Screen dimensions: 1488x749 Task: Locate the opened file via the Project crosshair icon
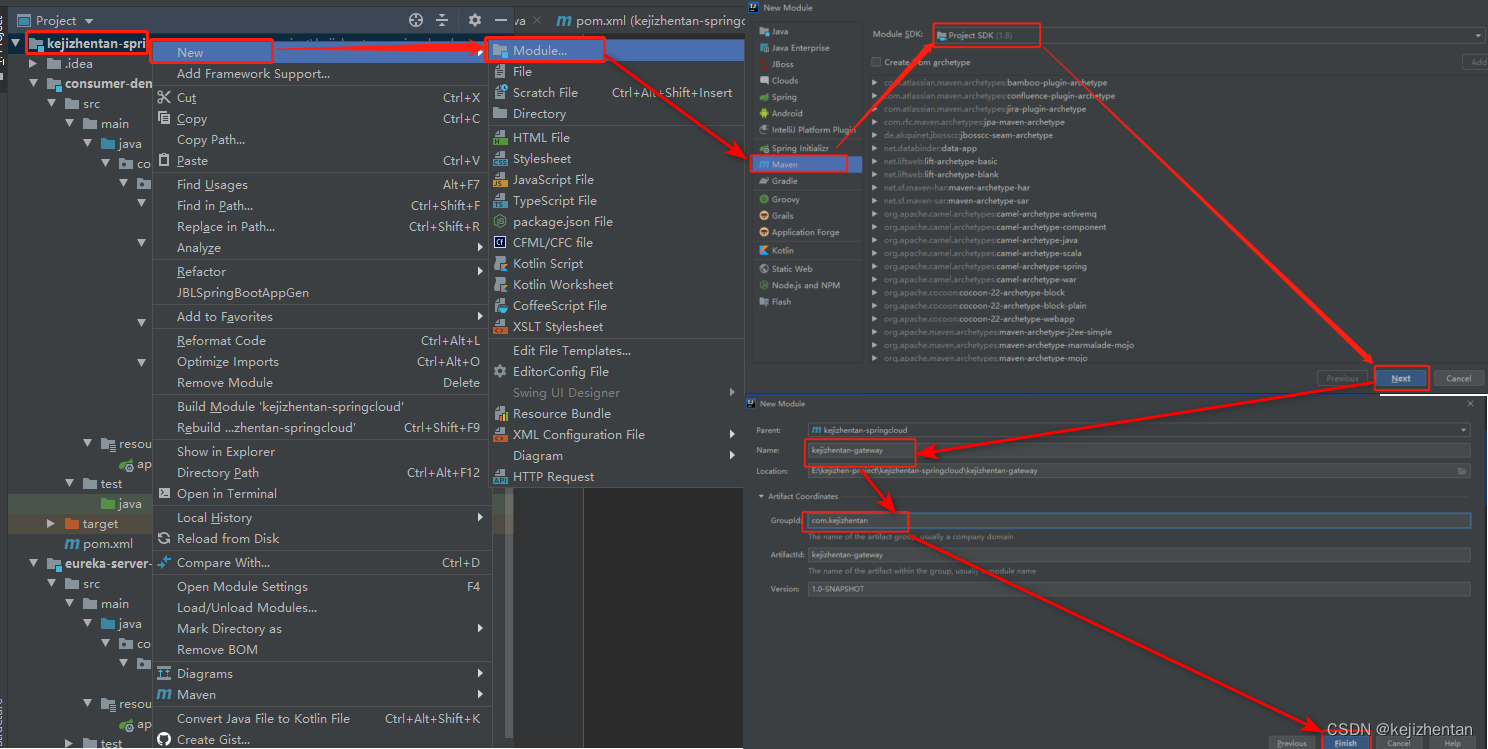(416, 20)
